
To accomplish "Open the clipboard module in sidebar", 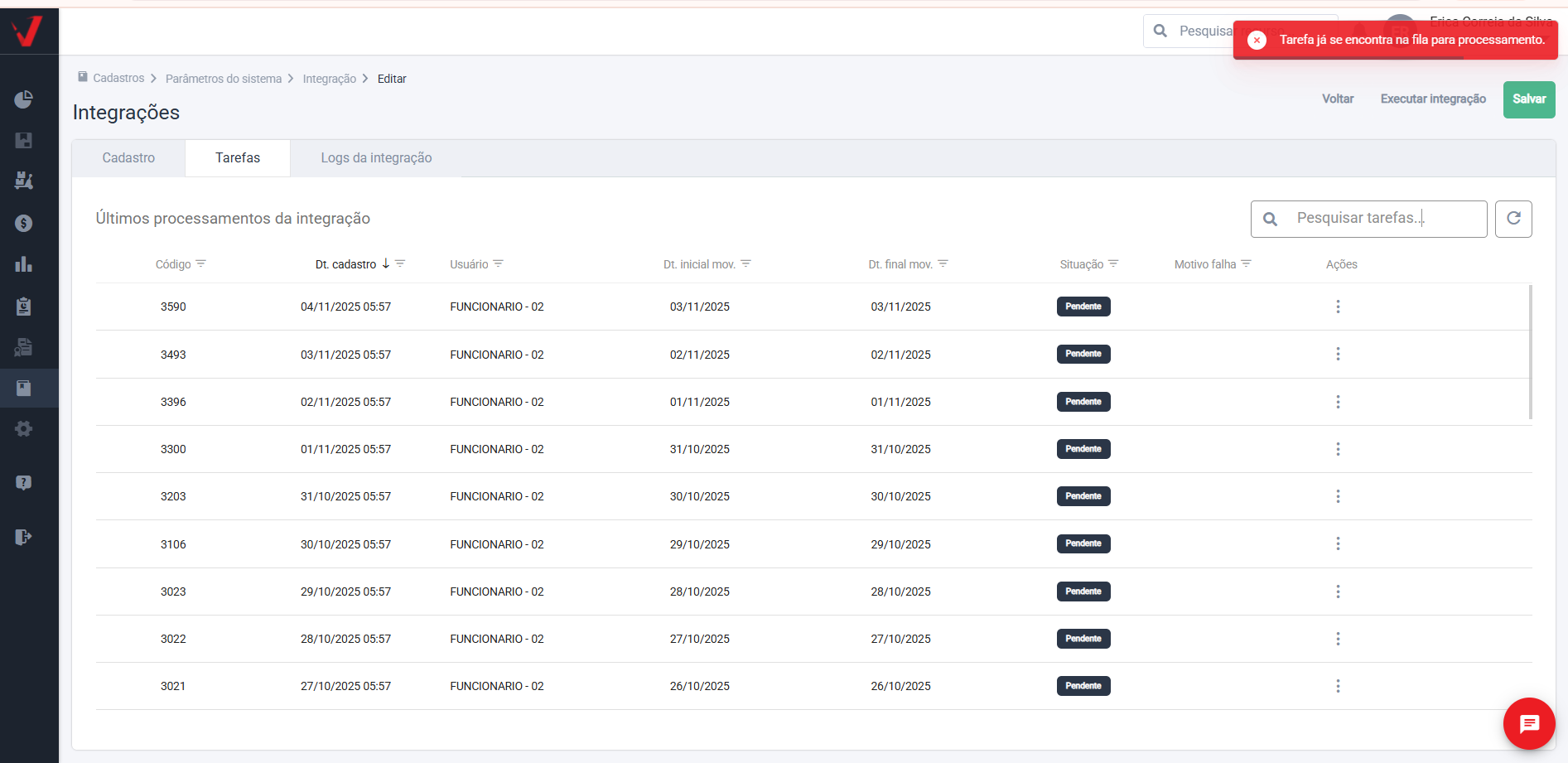I will (23, 307).
